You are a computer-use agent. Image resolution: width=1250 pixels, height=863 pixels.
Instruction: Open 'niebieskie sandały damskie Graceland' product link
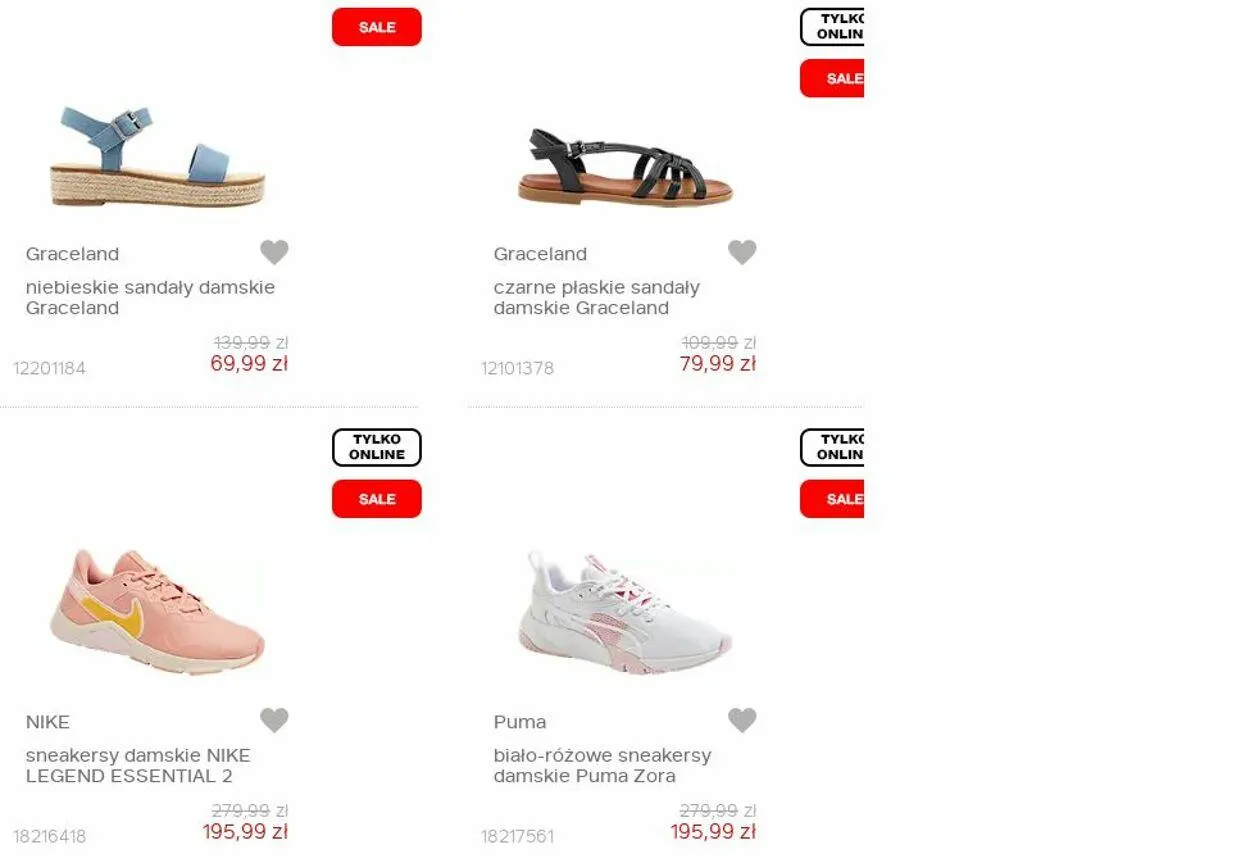pos(150,298)
